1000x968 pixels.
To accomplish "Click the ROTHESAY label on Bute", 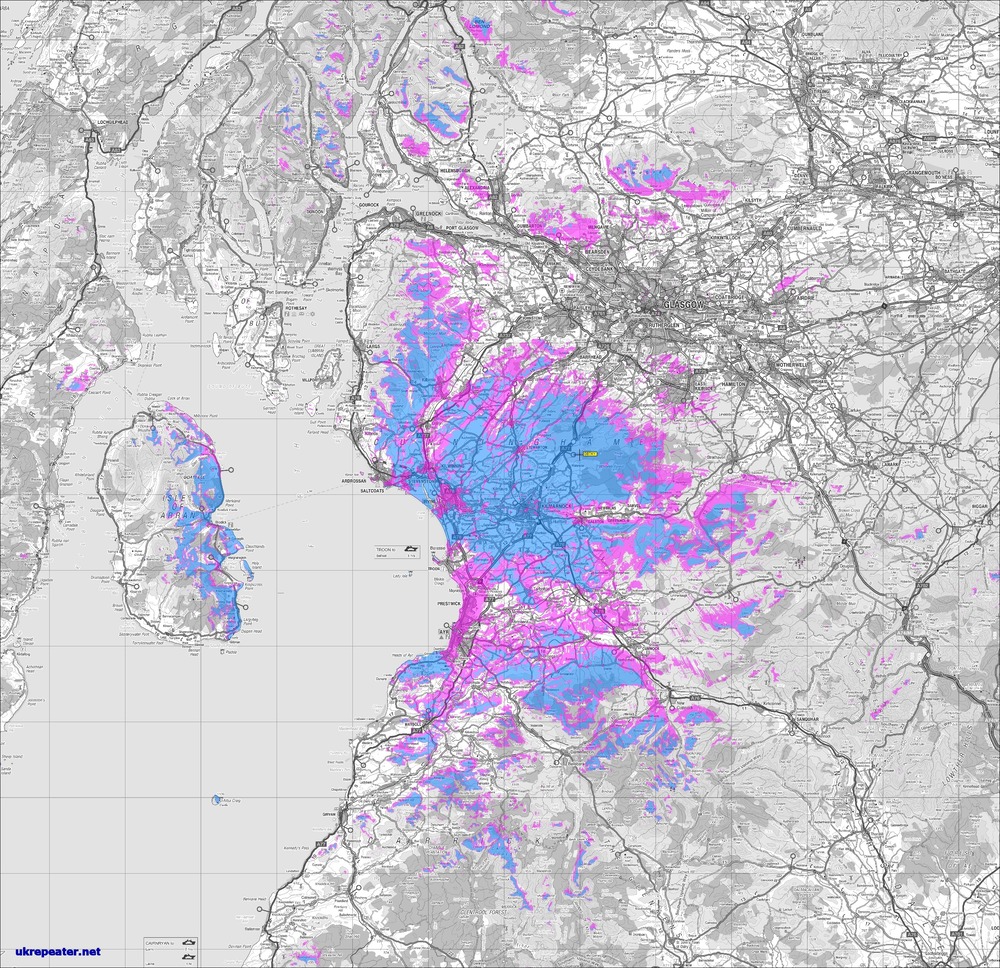I will pyautogui.click(x=297, y=308).
